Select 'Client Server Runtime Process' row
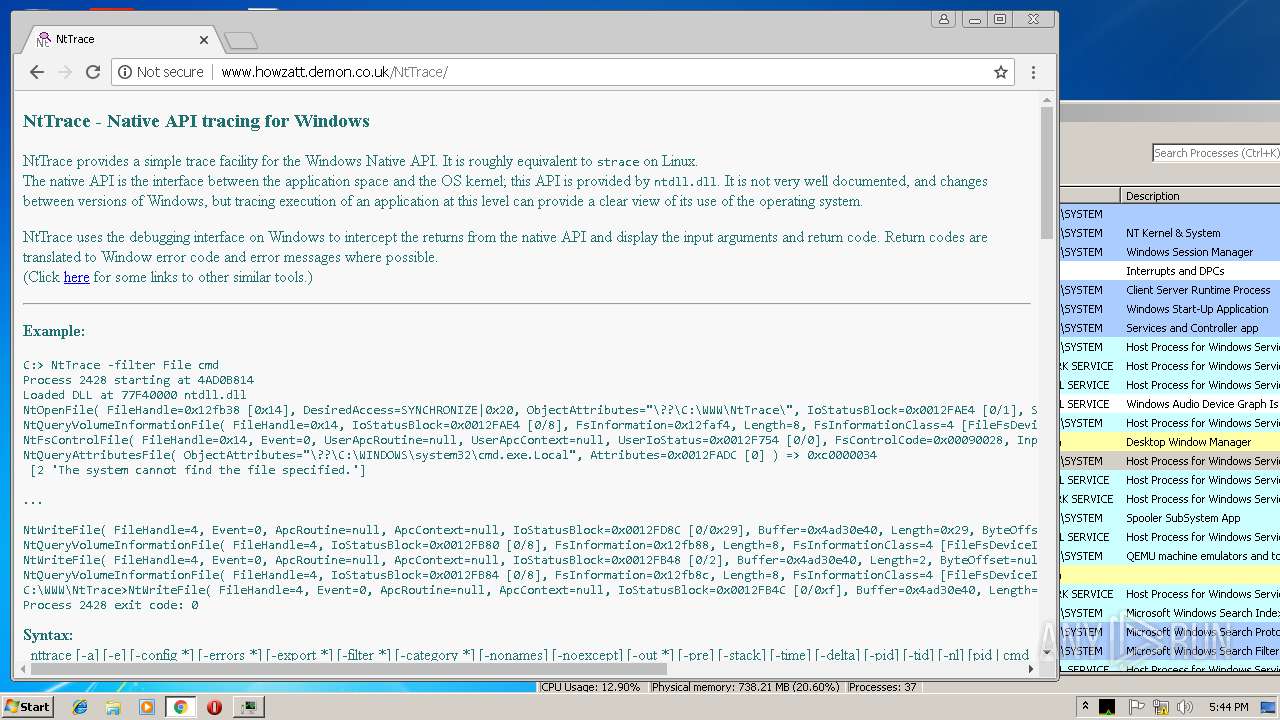Screen dimensions: 1280x720 click(1170, 290)
